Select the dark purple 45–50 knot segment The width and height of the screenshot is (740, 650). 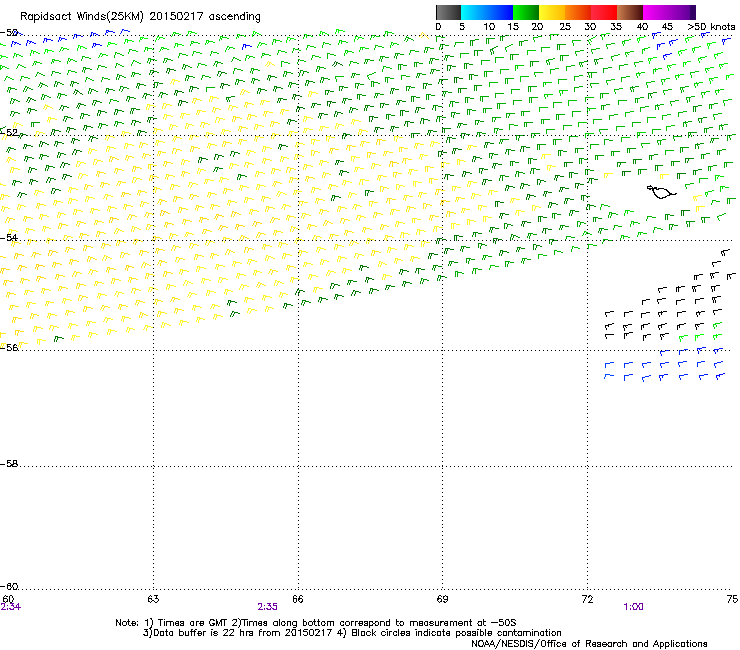(x=682, y=12)
